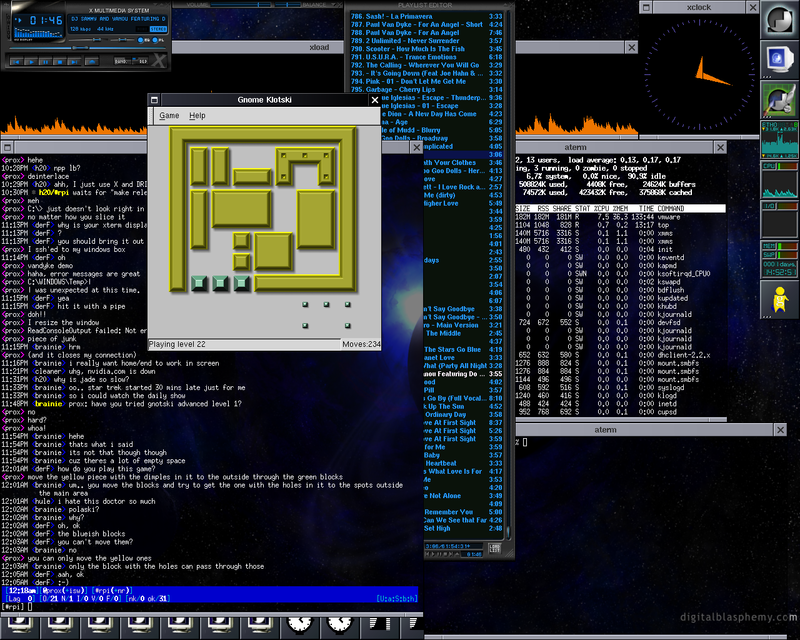The image size is (800, 640).
Task: Open IRC terminal window menu icon
Action: coord(7,147)
